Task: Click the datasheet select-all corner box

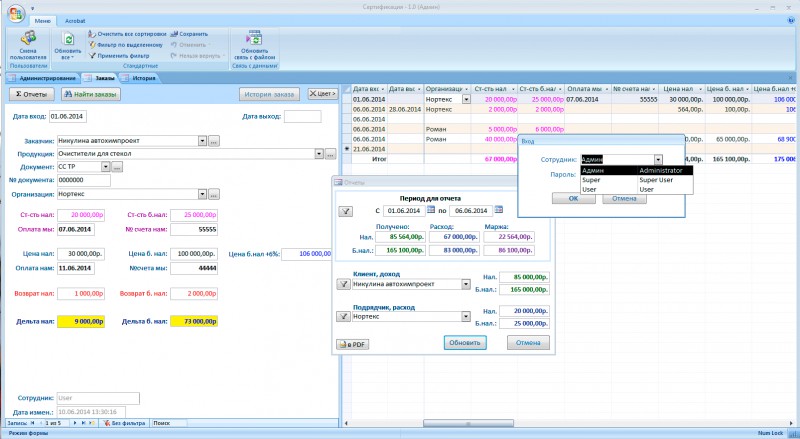Action: click(347, 89)
